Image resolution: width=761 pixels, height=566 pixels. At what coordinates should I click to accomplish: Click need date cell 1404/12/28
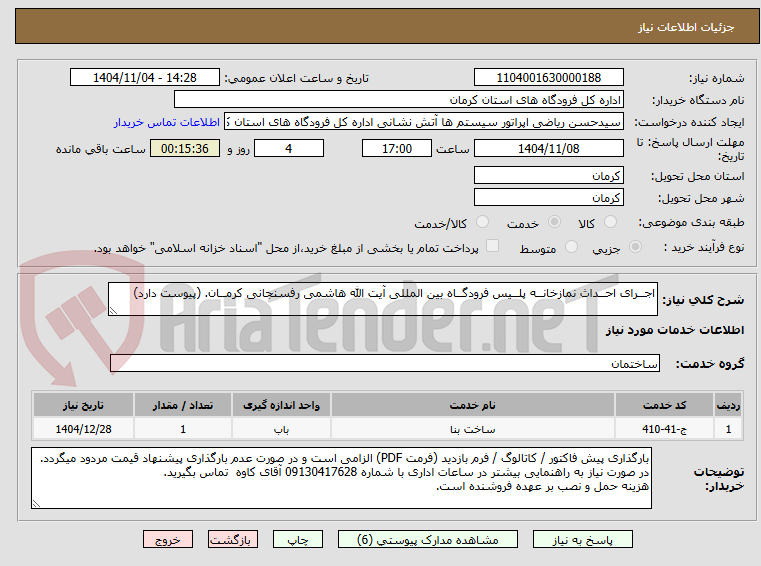83,429
